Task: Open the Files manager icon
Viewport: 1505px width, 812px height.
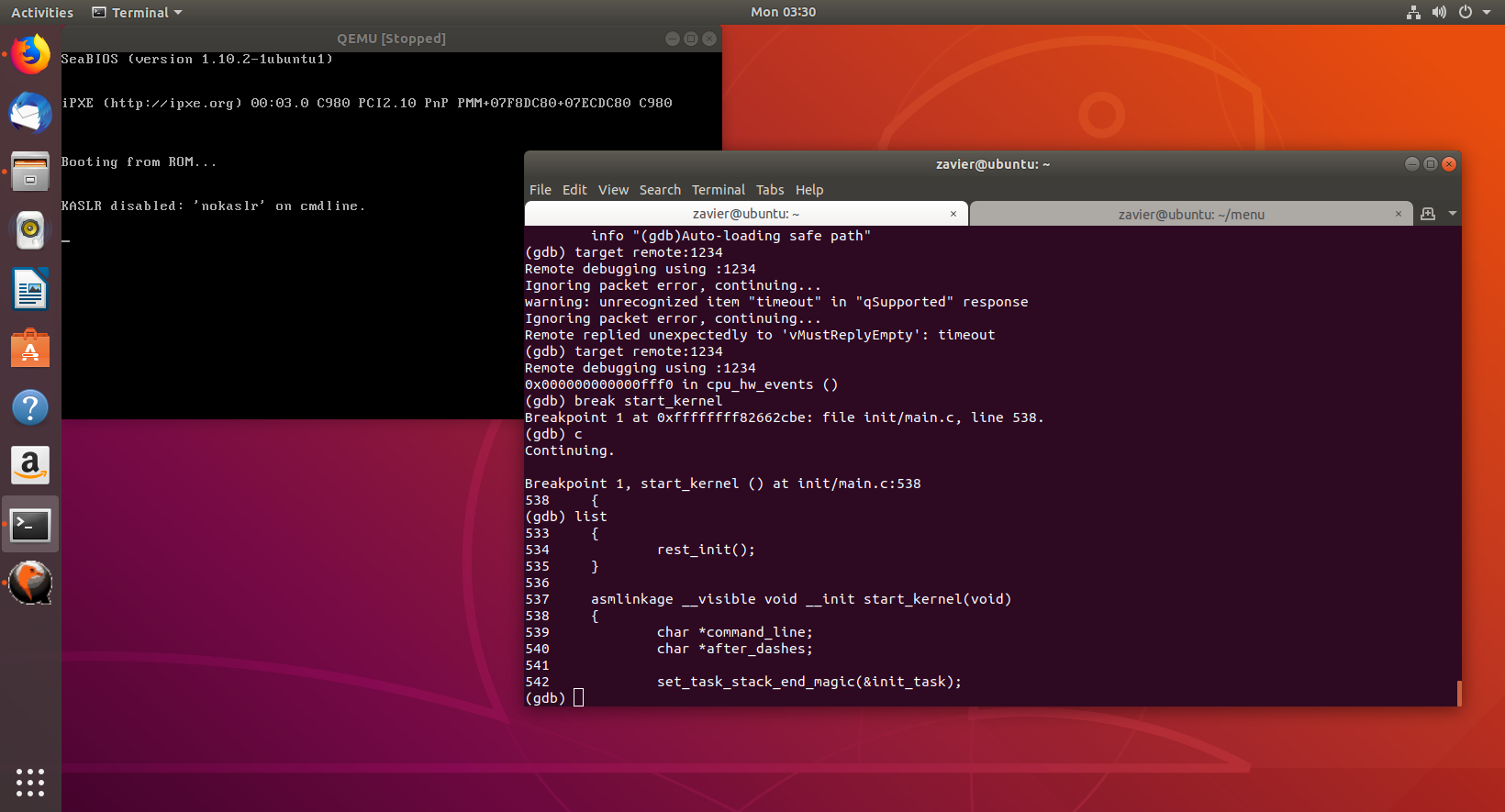Action: [x=30, y=172]
